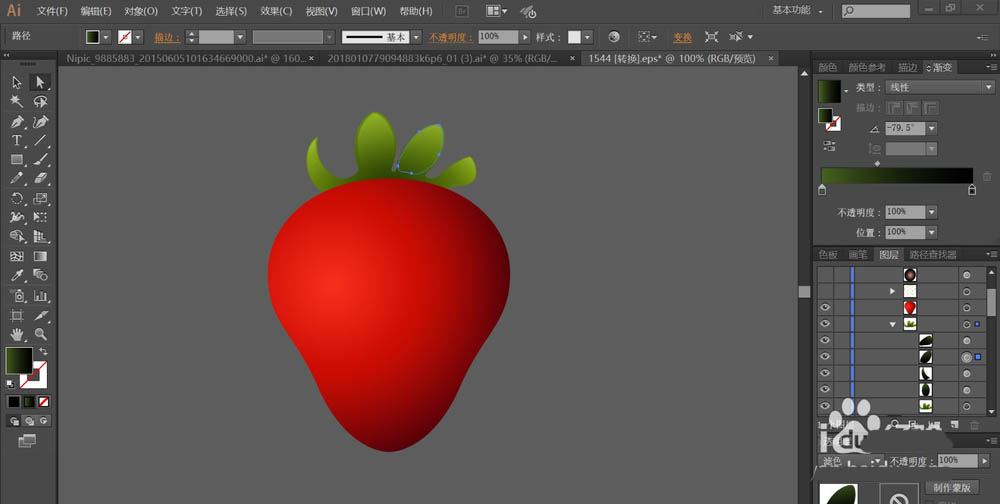
Task: Open gradient 位置 percentage dropdown
Action: (x=932, y=232)
